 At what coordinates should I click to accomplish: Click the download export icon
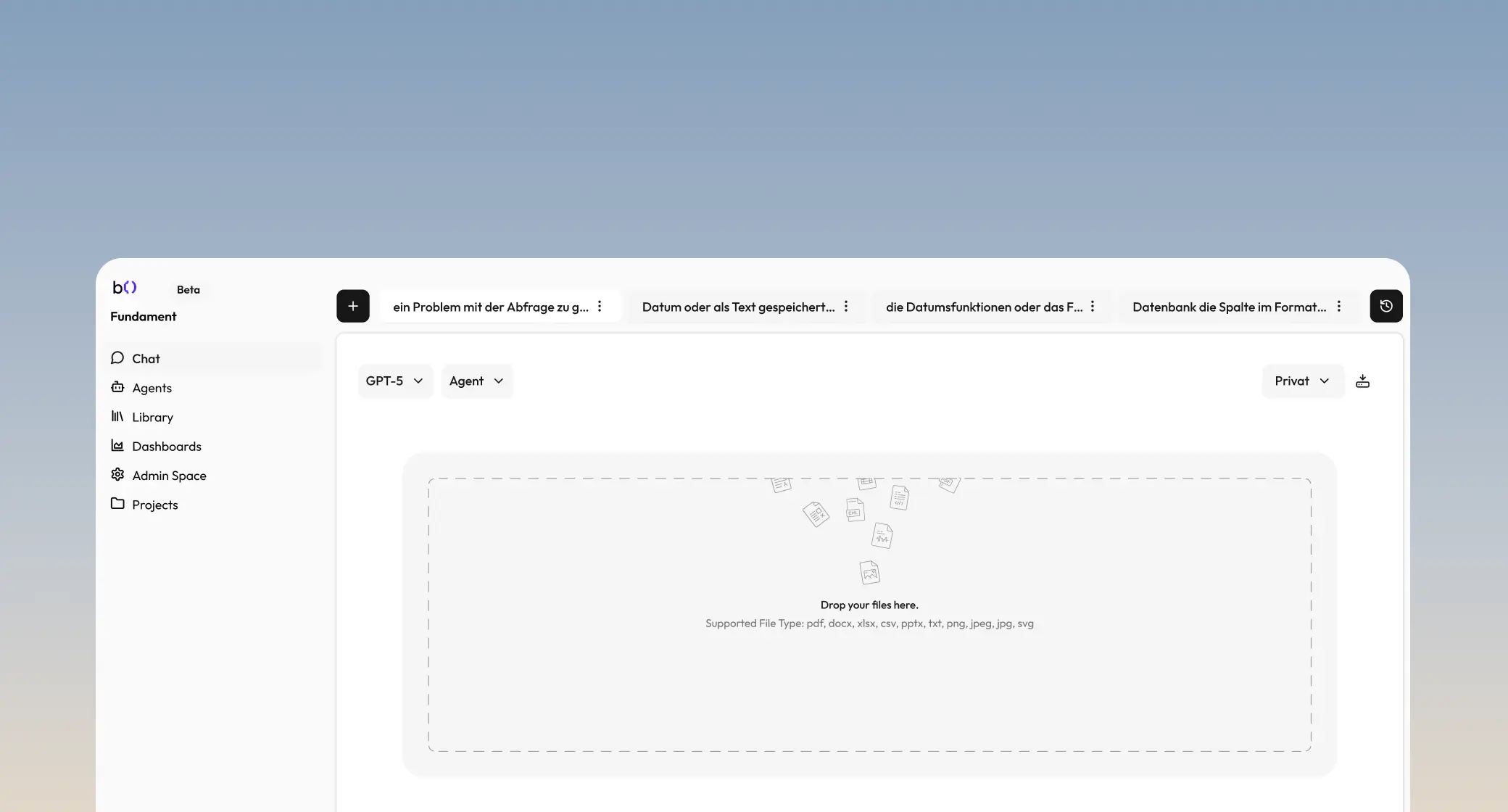coord(1362,381)
